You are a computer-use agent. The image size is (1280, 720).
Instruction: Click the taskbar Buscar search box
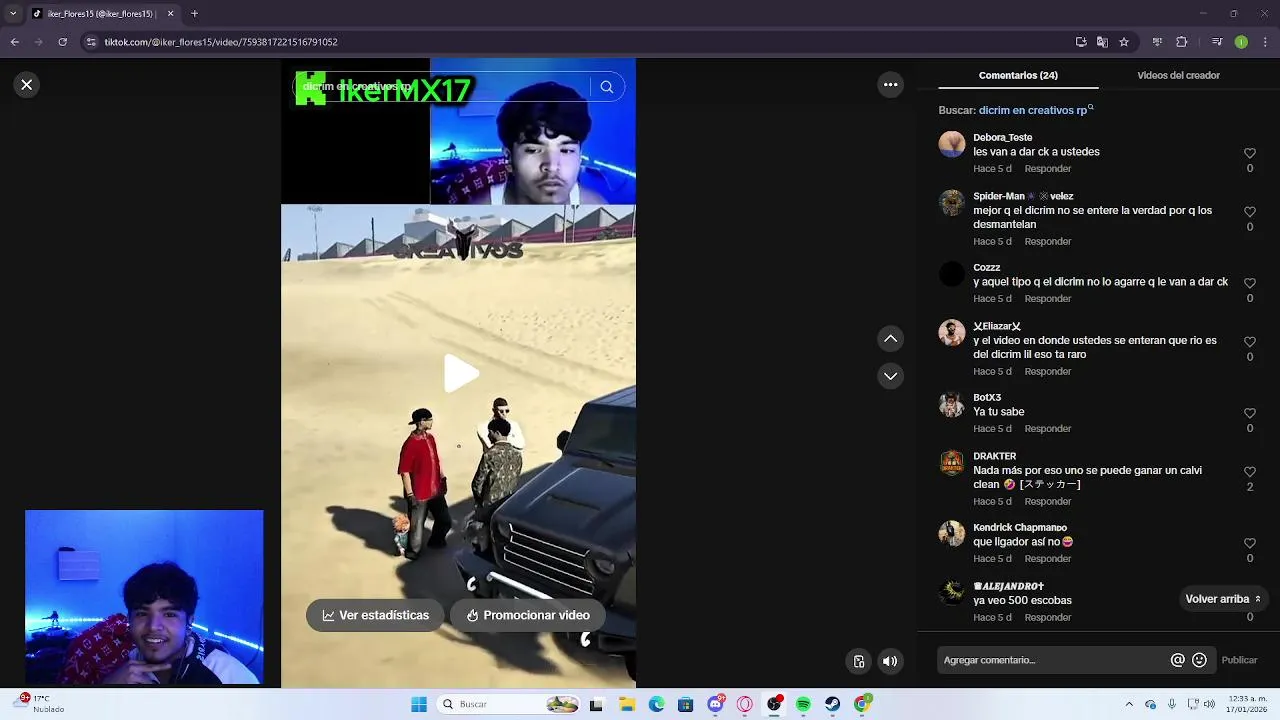509,705
